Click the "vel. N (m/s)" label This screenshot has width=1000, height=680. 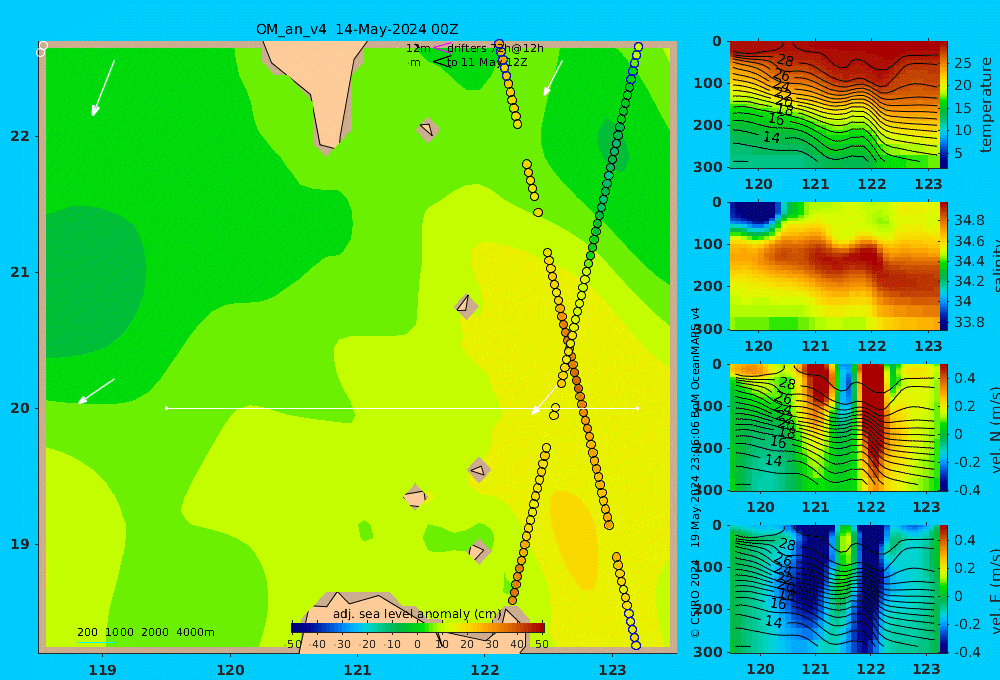tap(994, 429)
